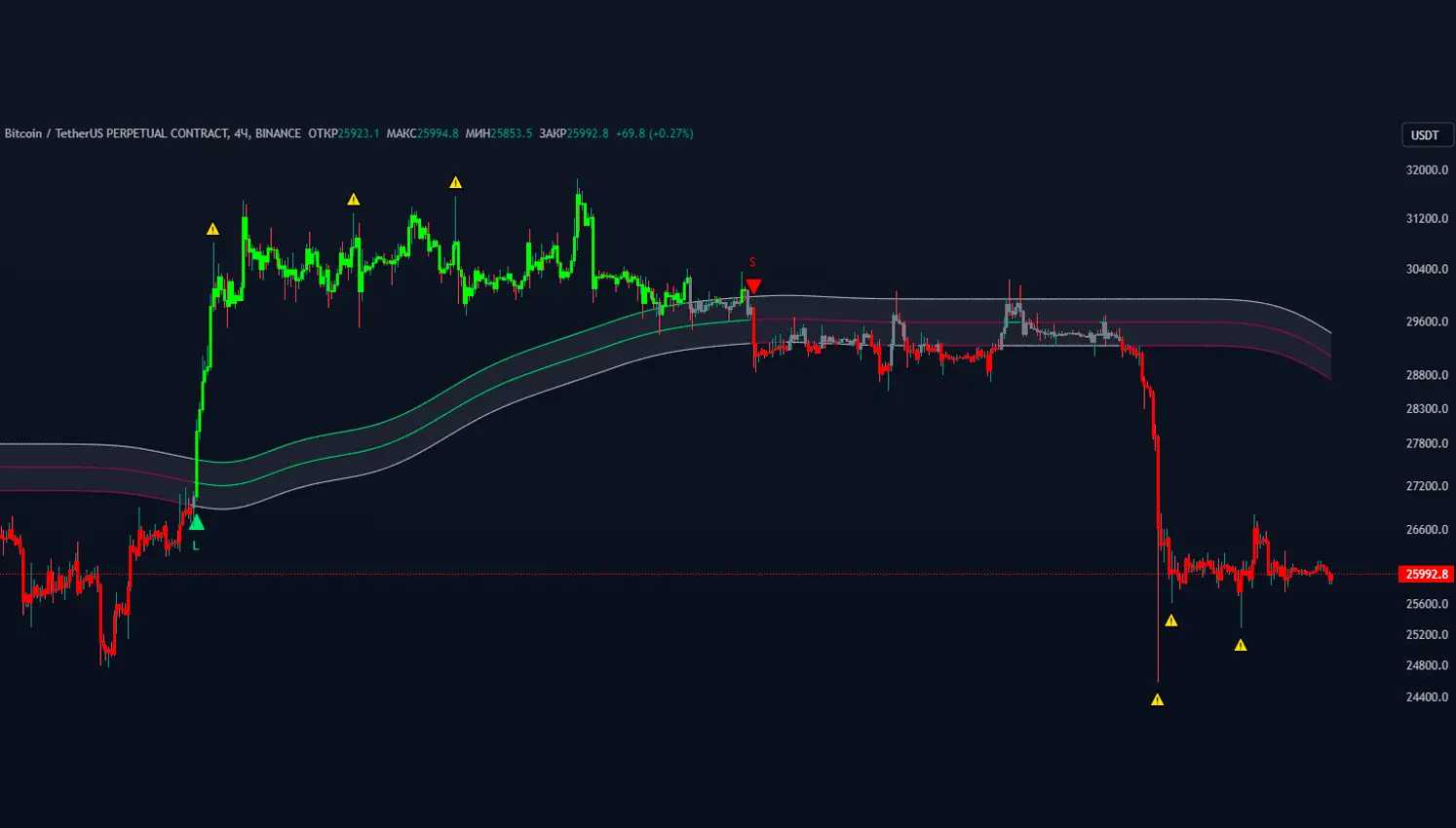The width and height of the screenshot is (1456, 828).
Task: Click the МАКС high value 25994.8
Action: click(438, 133)
